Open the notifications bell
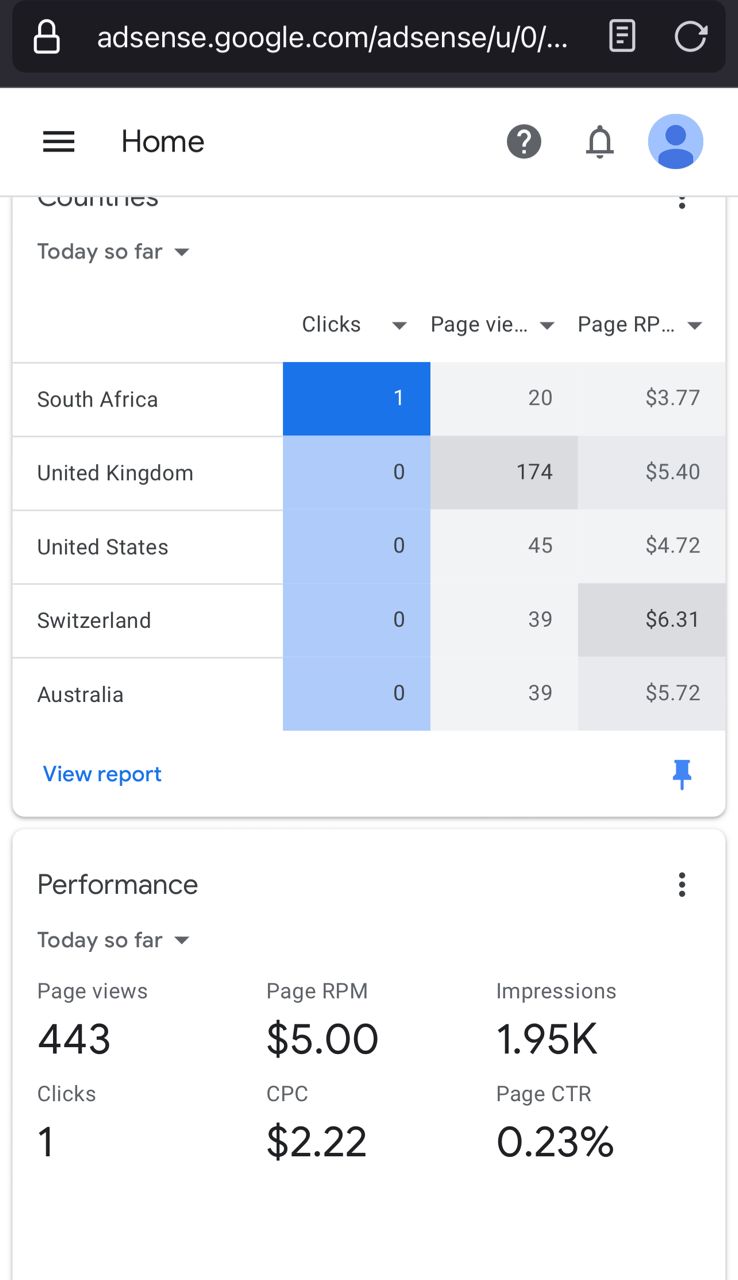This screenshot has height=1280, width=738. [x=599, y=142]
